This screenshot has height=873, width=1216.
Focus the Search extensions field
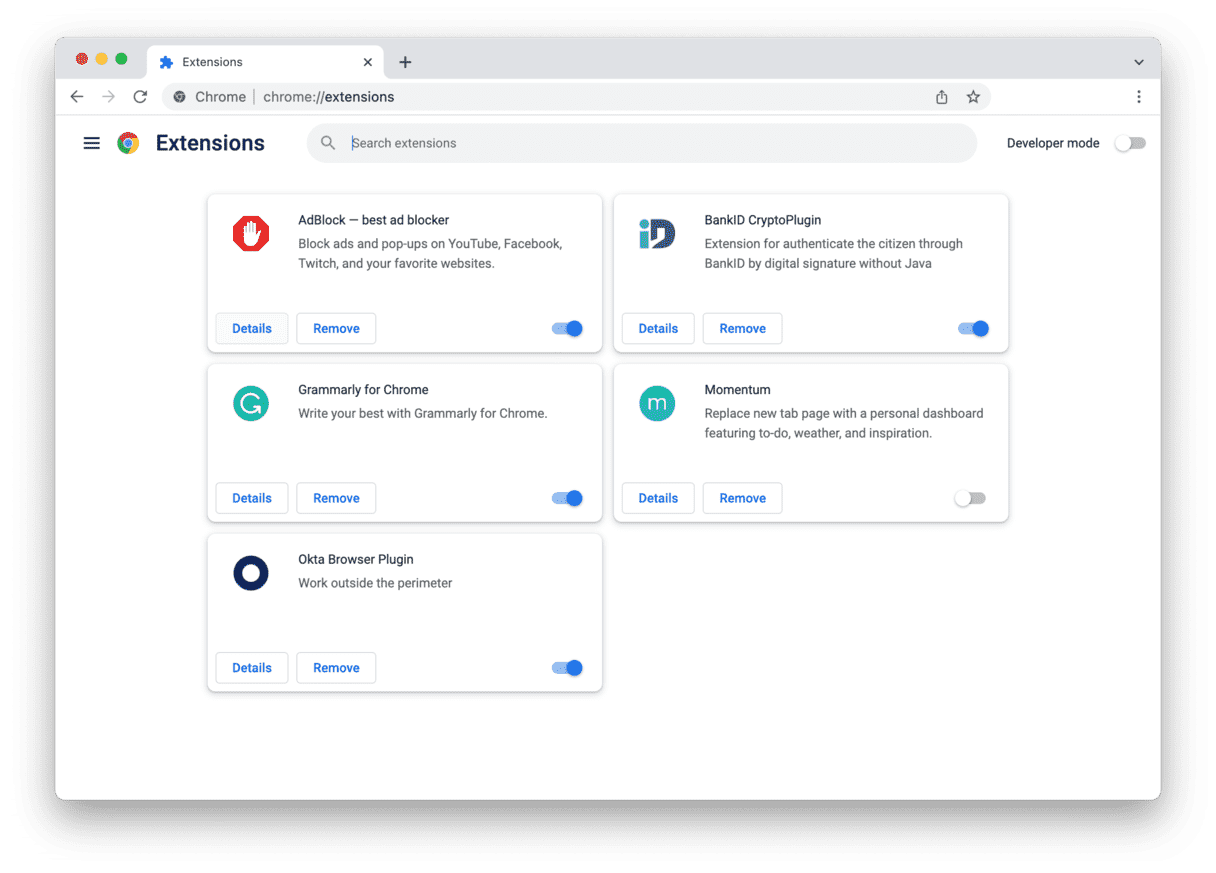click(642, 143)
